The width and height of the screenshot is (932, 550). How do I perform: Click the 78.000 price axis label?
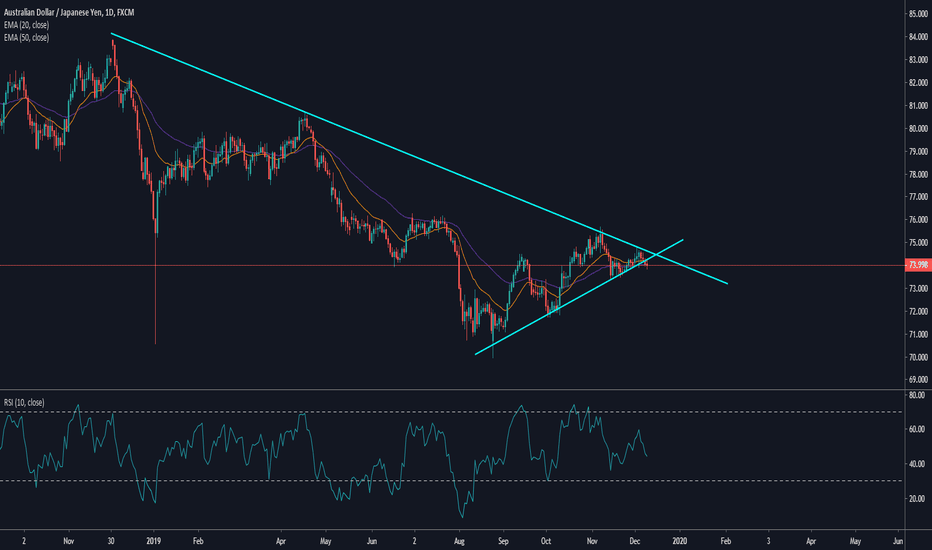(x=918, y=174)
